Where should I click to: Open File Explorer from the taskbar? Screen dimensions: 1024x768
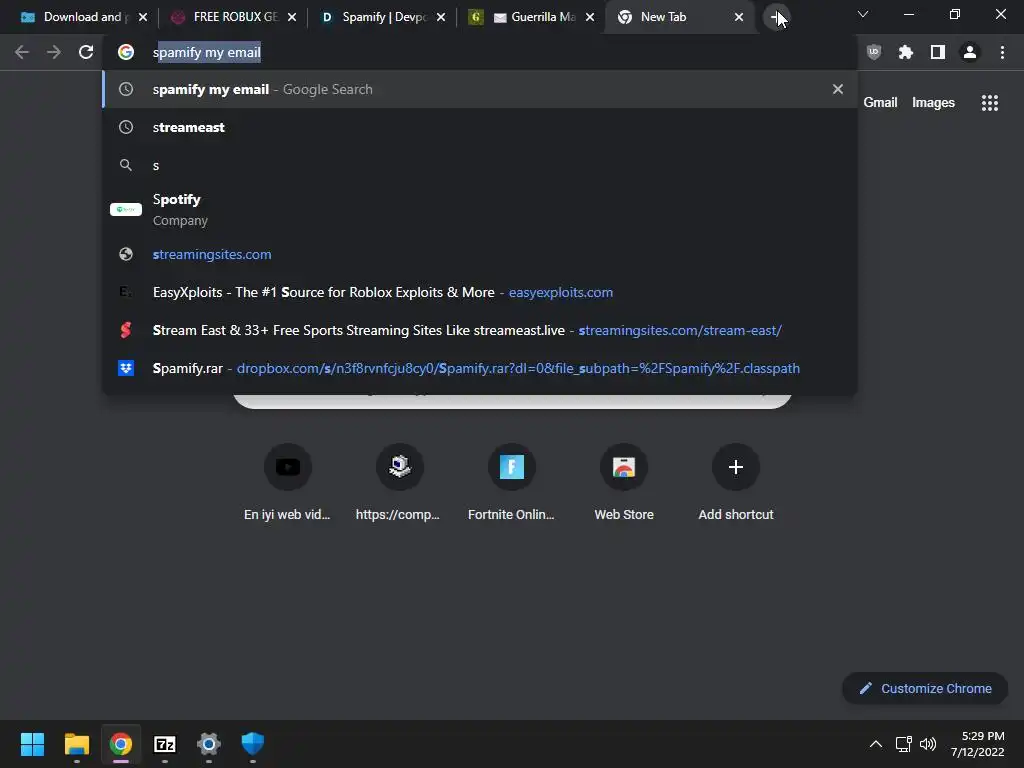pos(76,744)
